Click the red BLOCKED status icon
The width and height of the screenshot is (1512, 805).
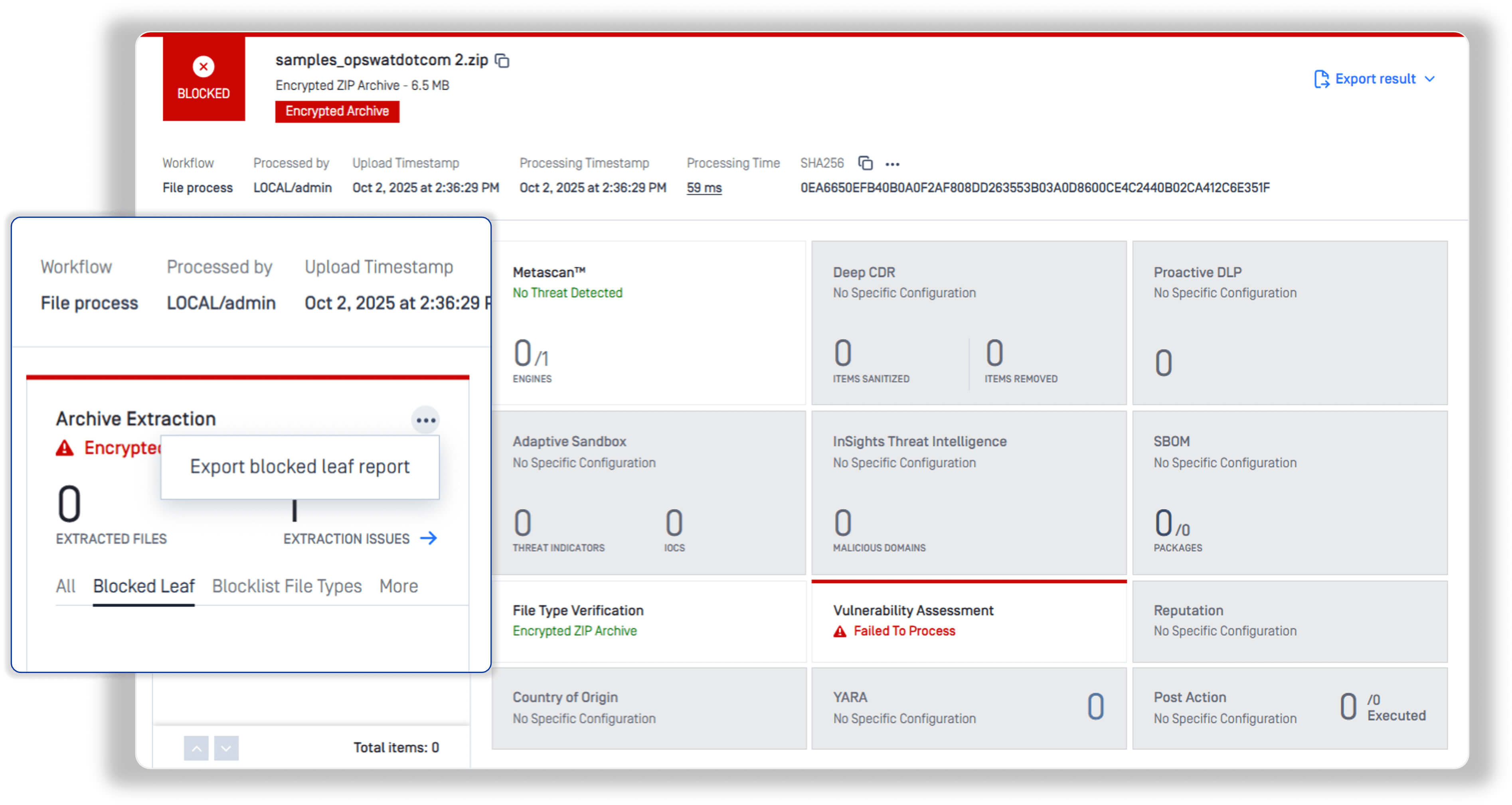203,66
